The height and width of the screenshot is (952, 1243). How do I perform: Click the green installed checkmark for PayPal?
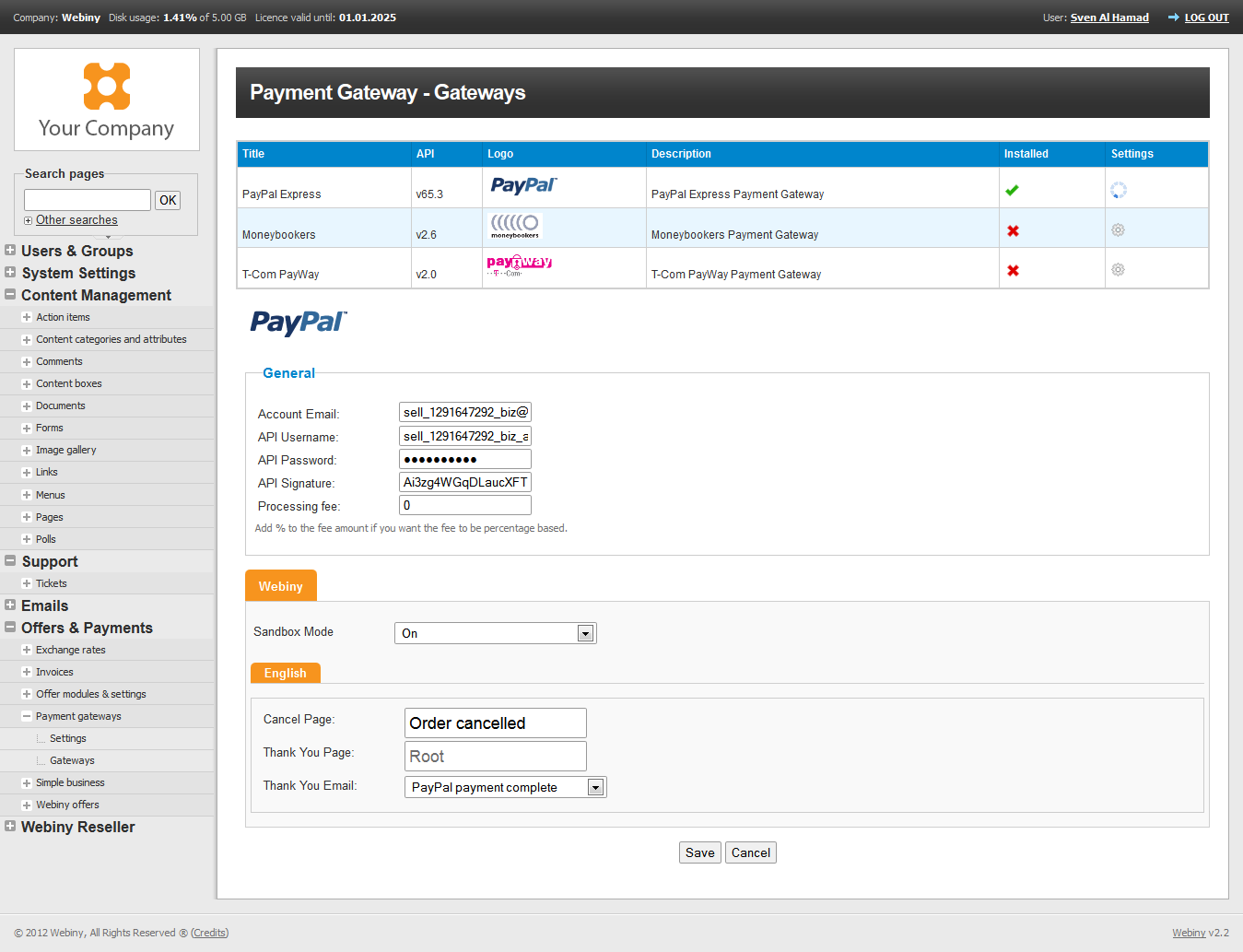1012,191
